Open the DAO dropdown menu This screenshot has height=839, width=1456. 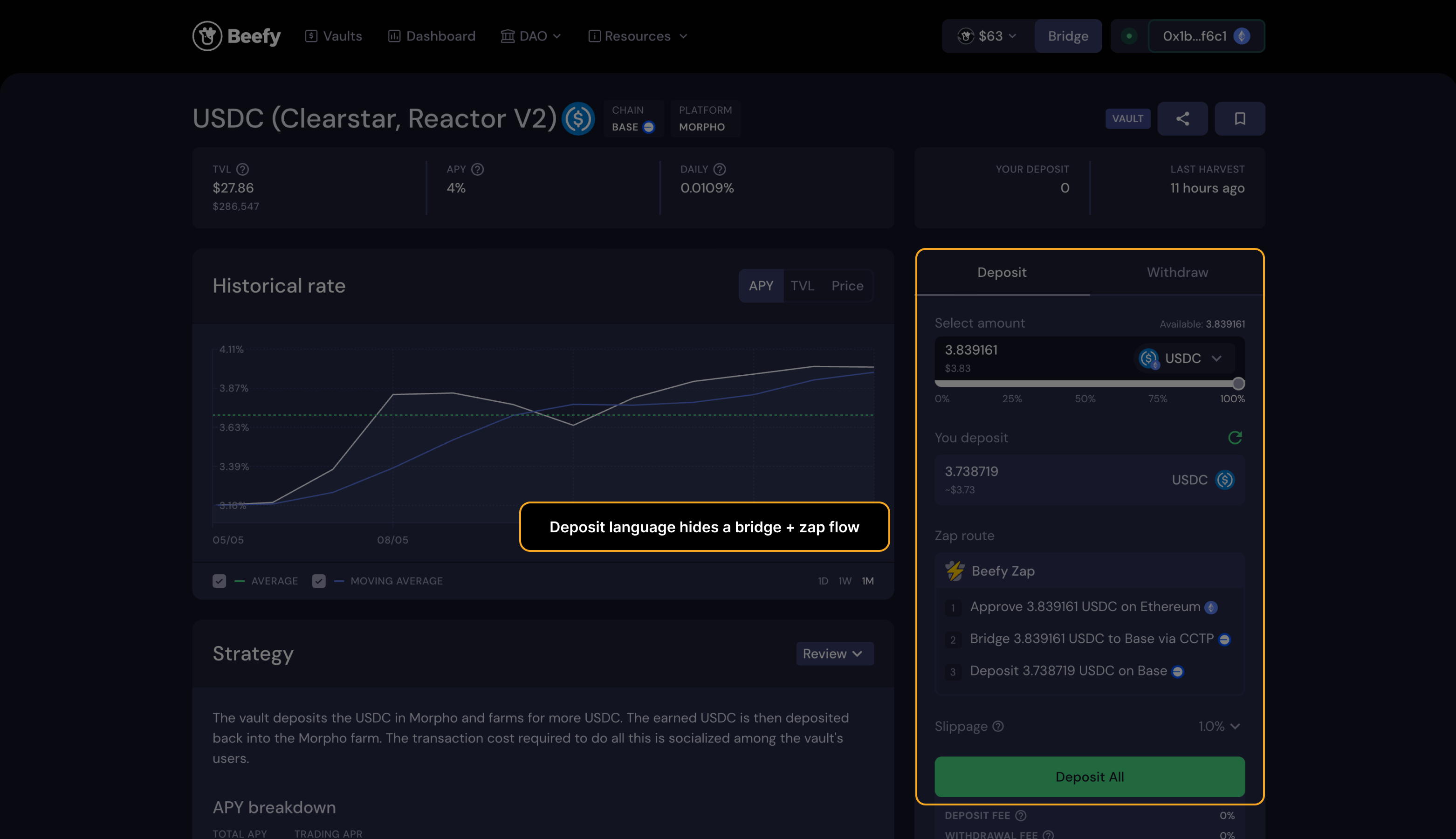pyautogui.click(x=531, y=36)
